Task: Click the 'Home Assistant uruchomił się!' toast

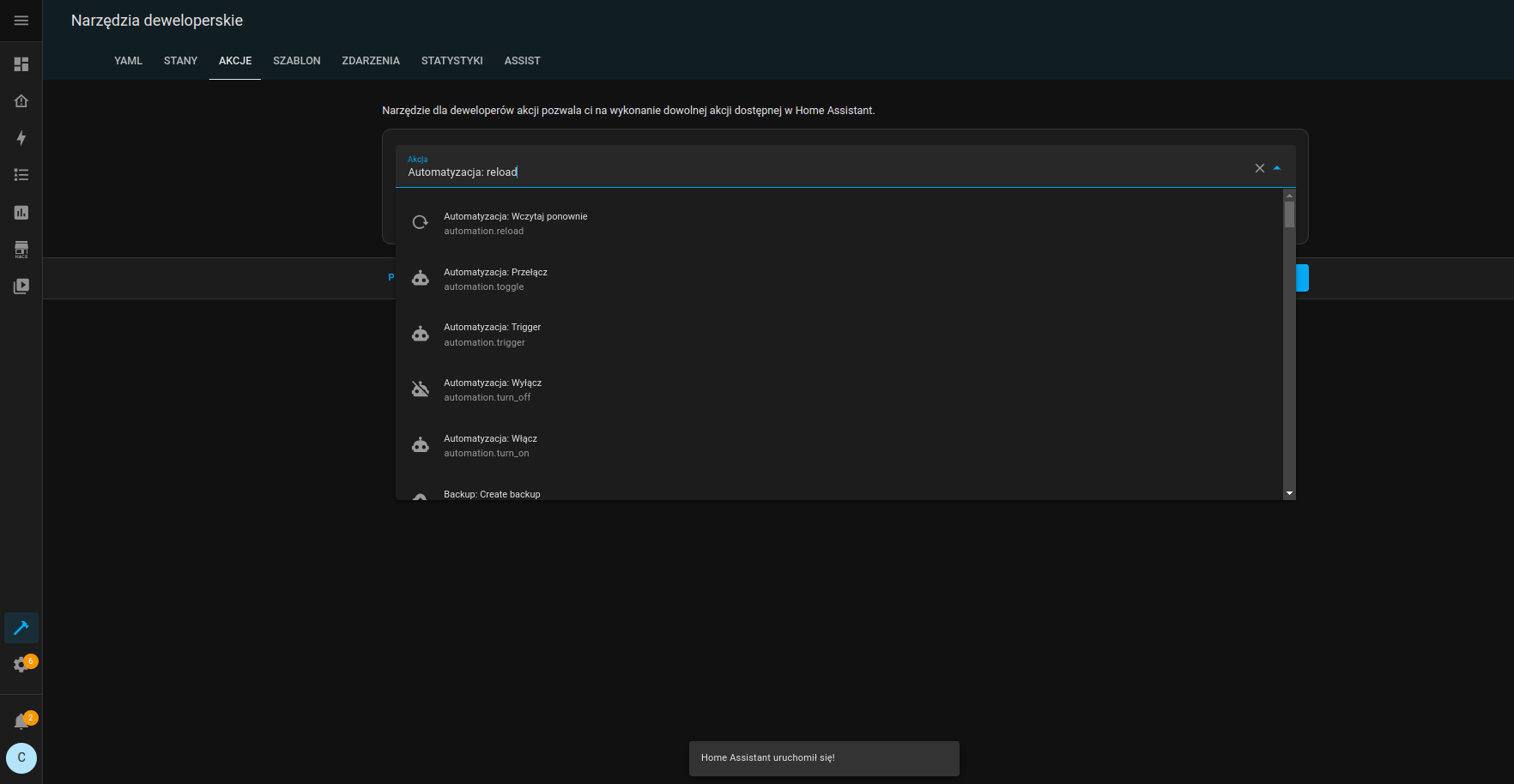Action: pos(824,758)
